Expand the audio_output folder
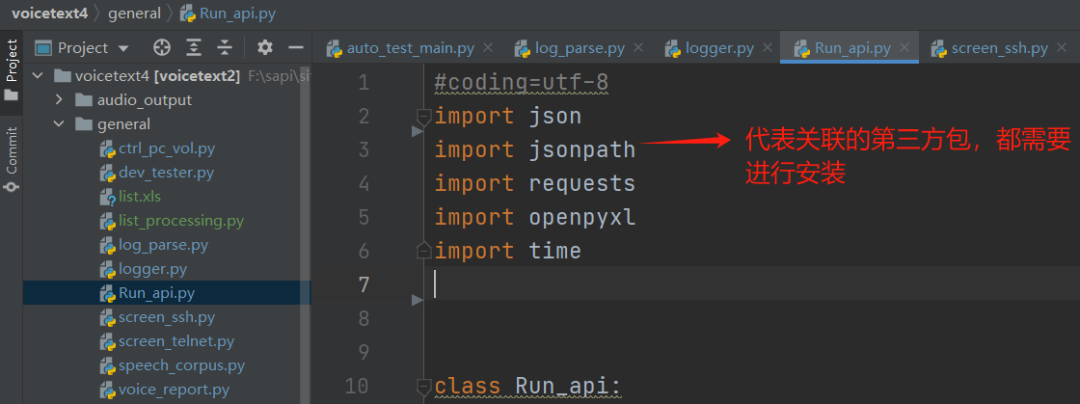This screenshot has width=1080, height=404. (x=59, y=100)
